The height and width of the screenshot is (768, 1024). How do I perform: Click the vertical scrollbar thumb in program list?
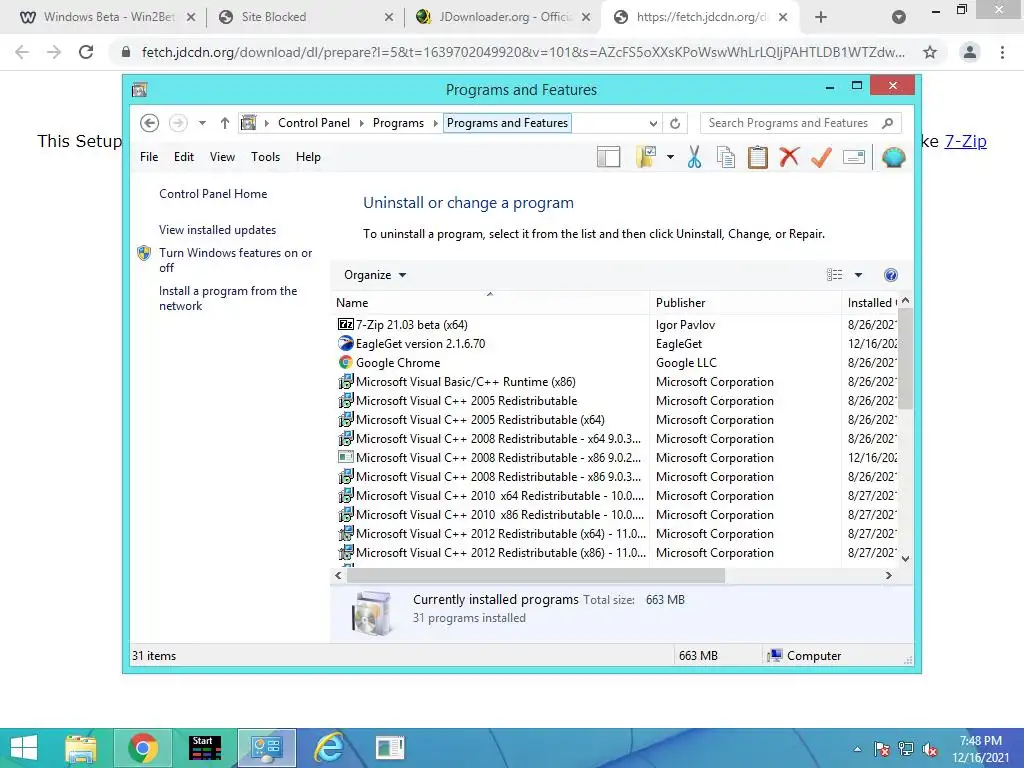[905, 359]
